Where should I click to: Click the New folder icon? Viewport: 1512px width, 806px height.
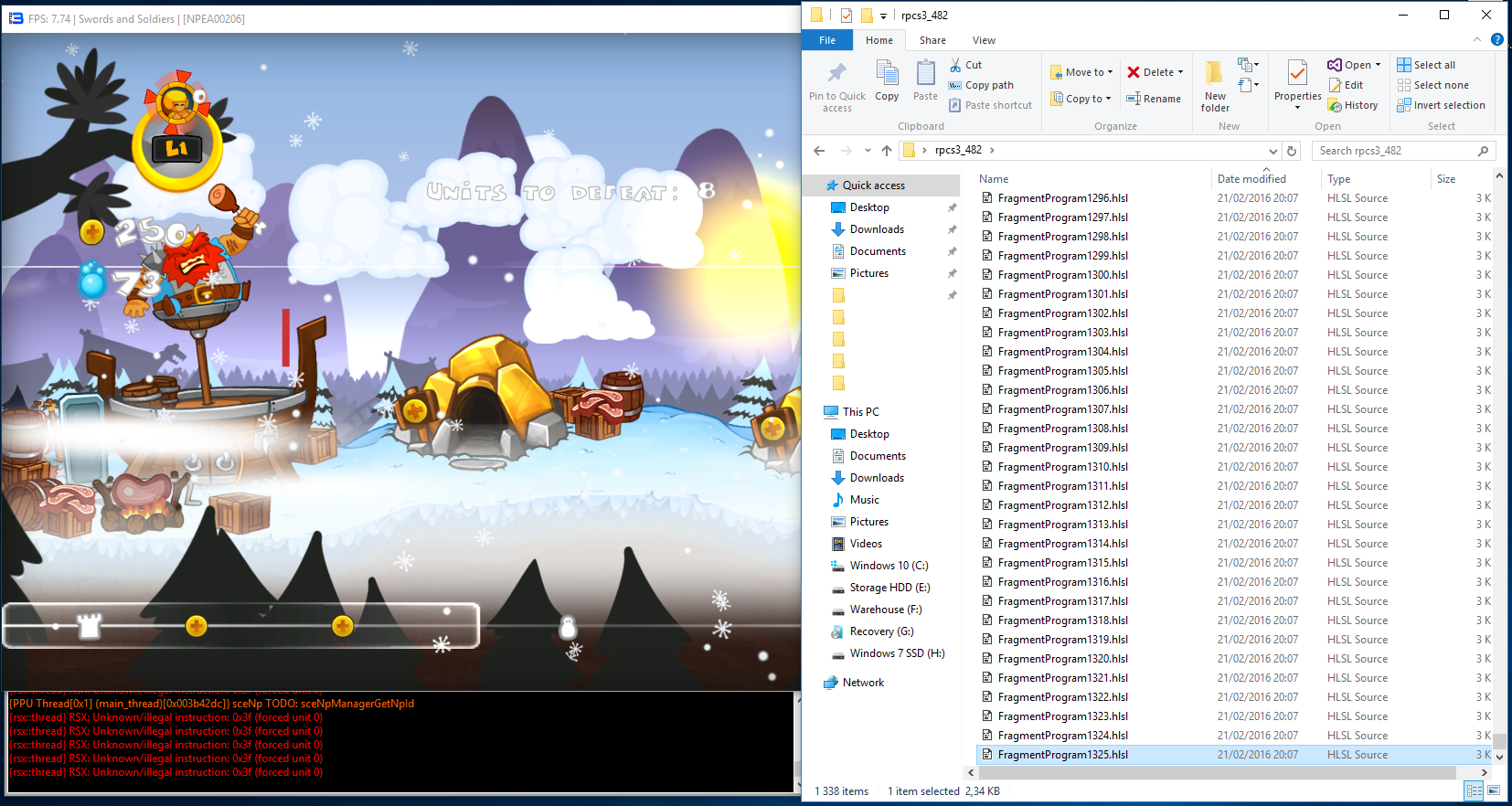[1215, 87]
